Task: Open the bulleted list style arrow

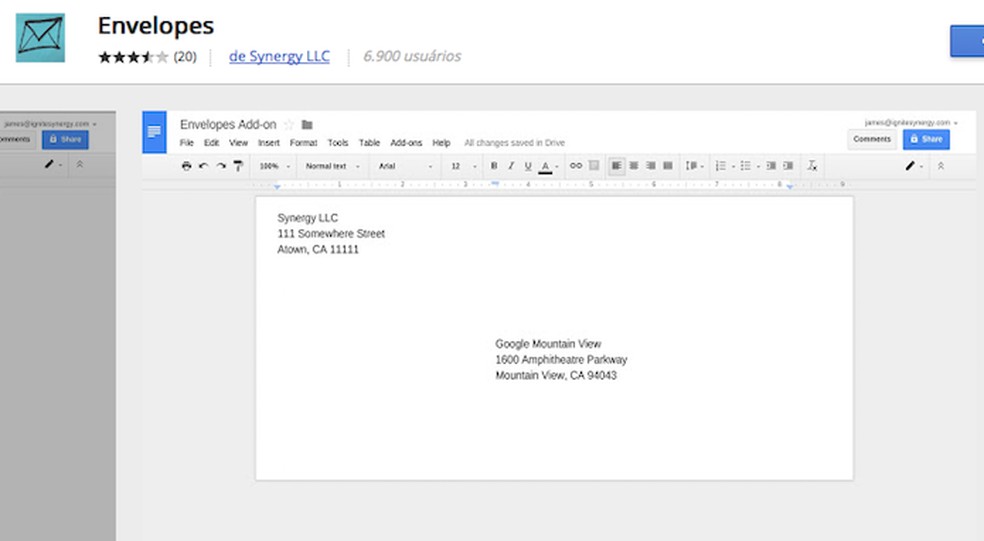Action: click(758, 166)
